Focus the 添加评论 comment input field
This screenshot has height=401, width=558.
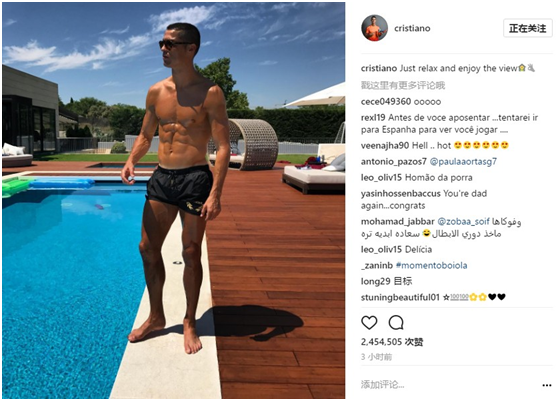pos(448,385)
